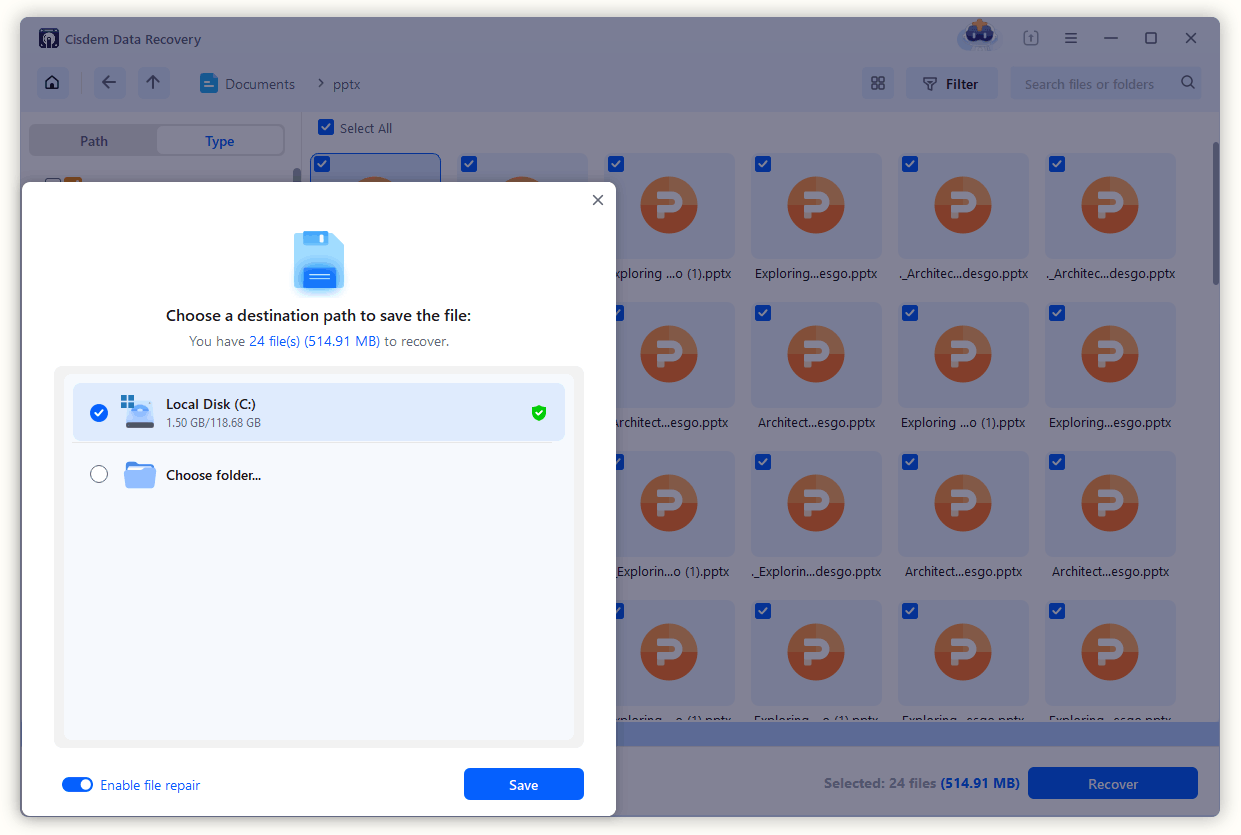Screen dimensions: 1241x835
Task: Uncheck the ._Explorin...desgo.pptx file checkbox
Action: [763, 462]
